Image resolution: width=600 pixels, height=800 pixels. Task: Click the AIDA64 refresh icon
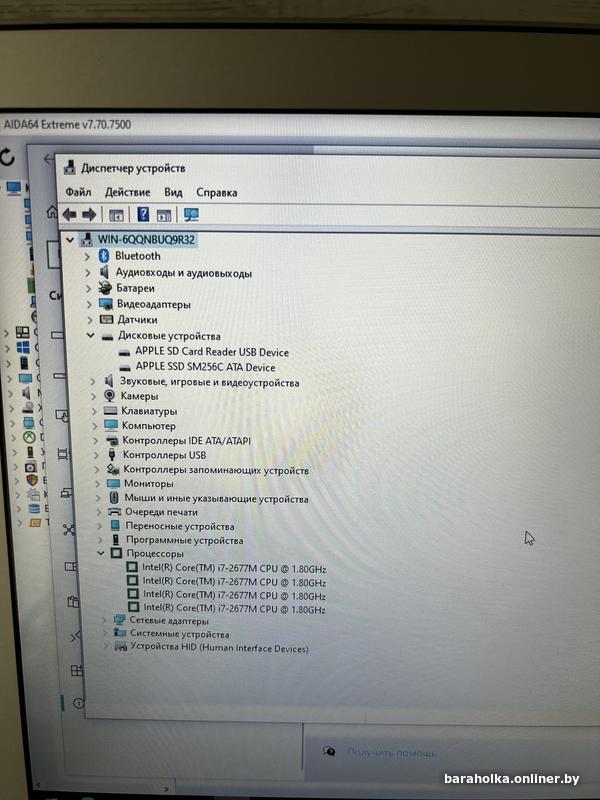click(7, 157)
